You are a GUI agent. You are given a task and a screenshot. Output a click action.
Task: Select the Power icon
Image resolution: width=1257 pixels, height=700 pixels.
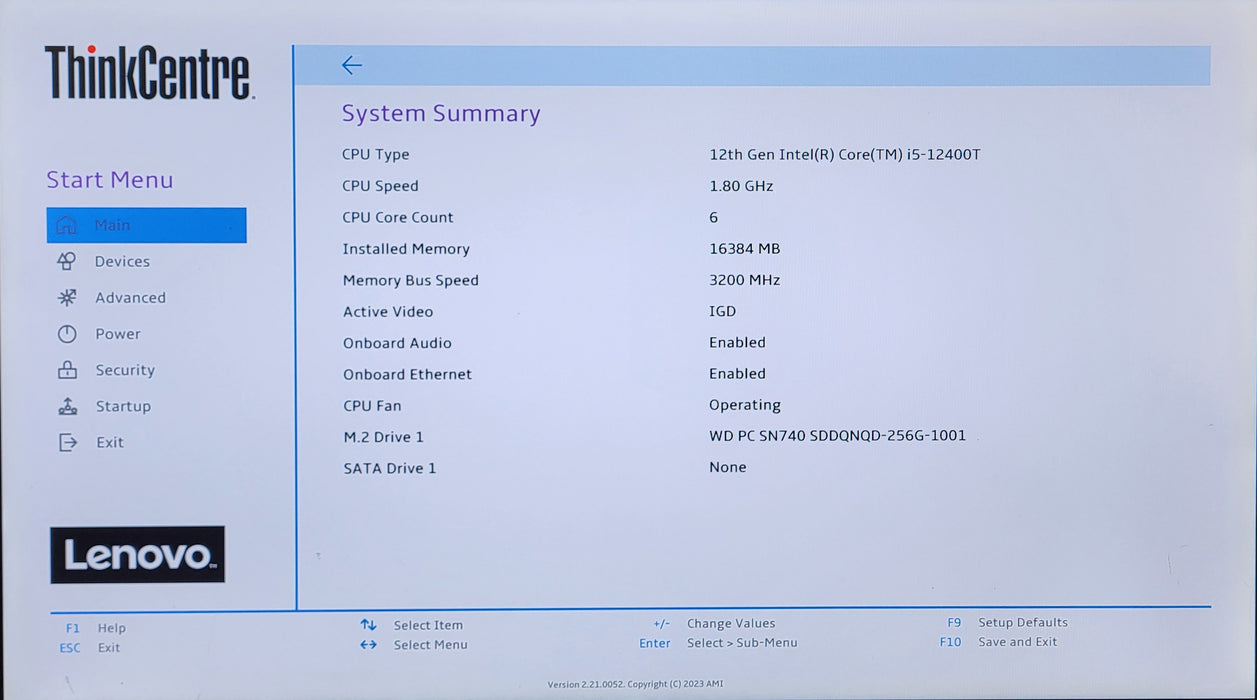tap(67, 334)
